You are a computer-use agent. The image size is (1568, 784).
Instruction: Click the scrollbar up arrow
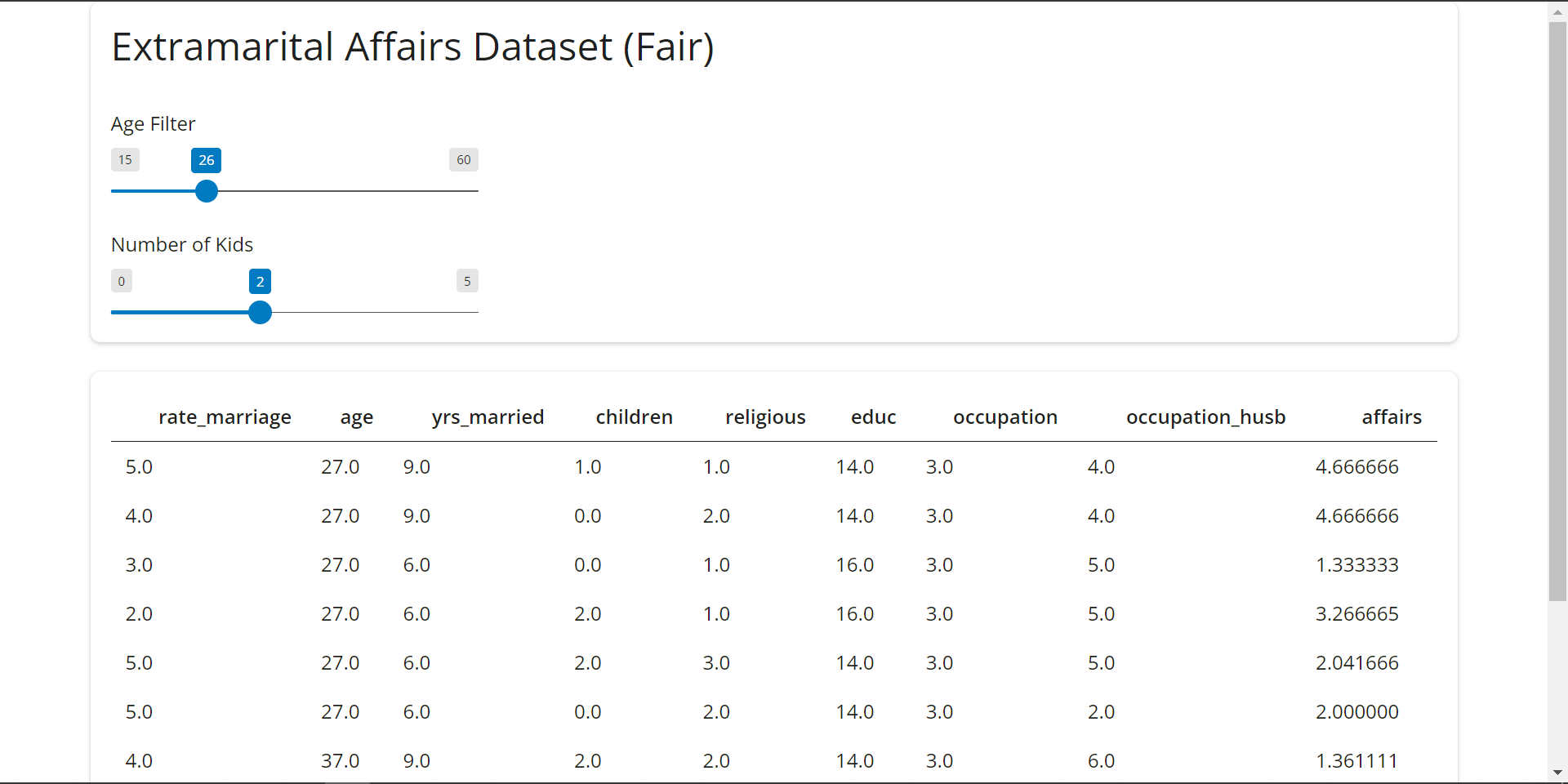[1557, 11]
